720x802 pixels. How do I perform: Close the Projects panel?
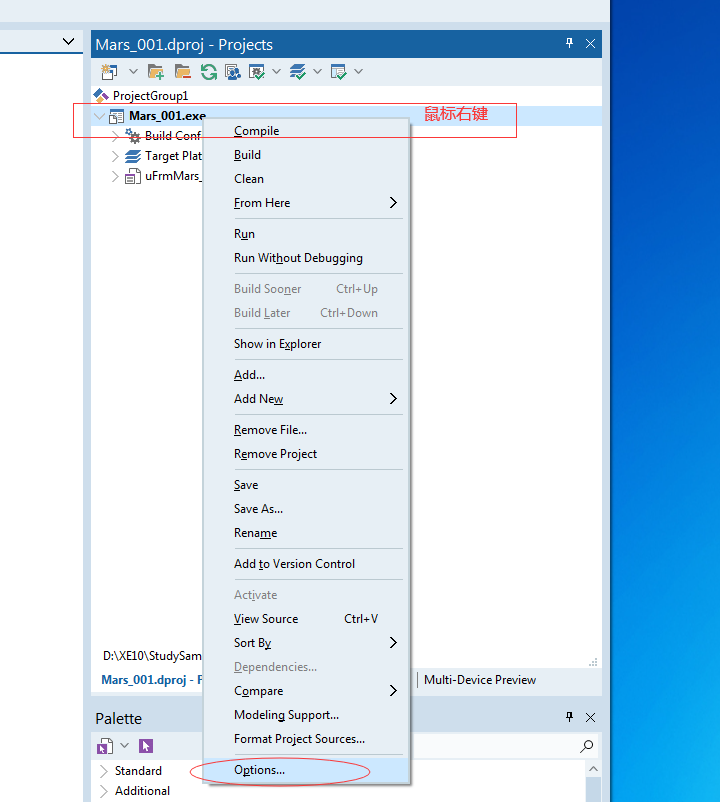point(590,44)
